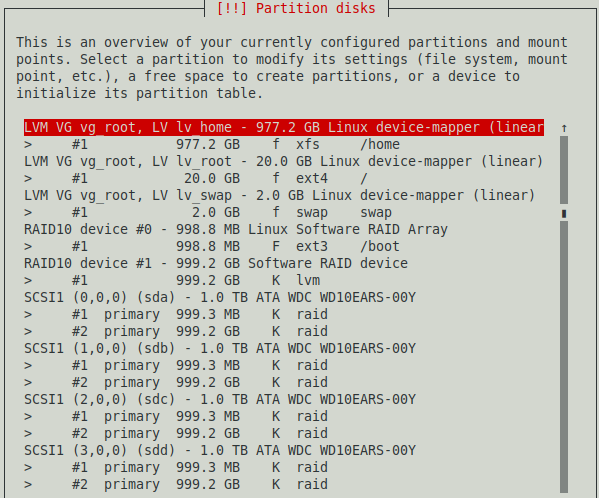Click the scrollbar up arrow
Screen dimensions: 599x498
(x=564, y=128)
